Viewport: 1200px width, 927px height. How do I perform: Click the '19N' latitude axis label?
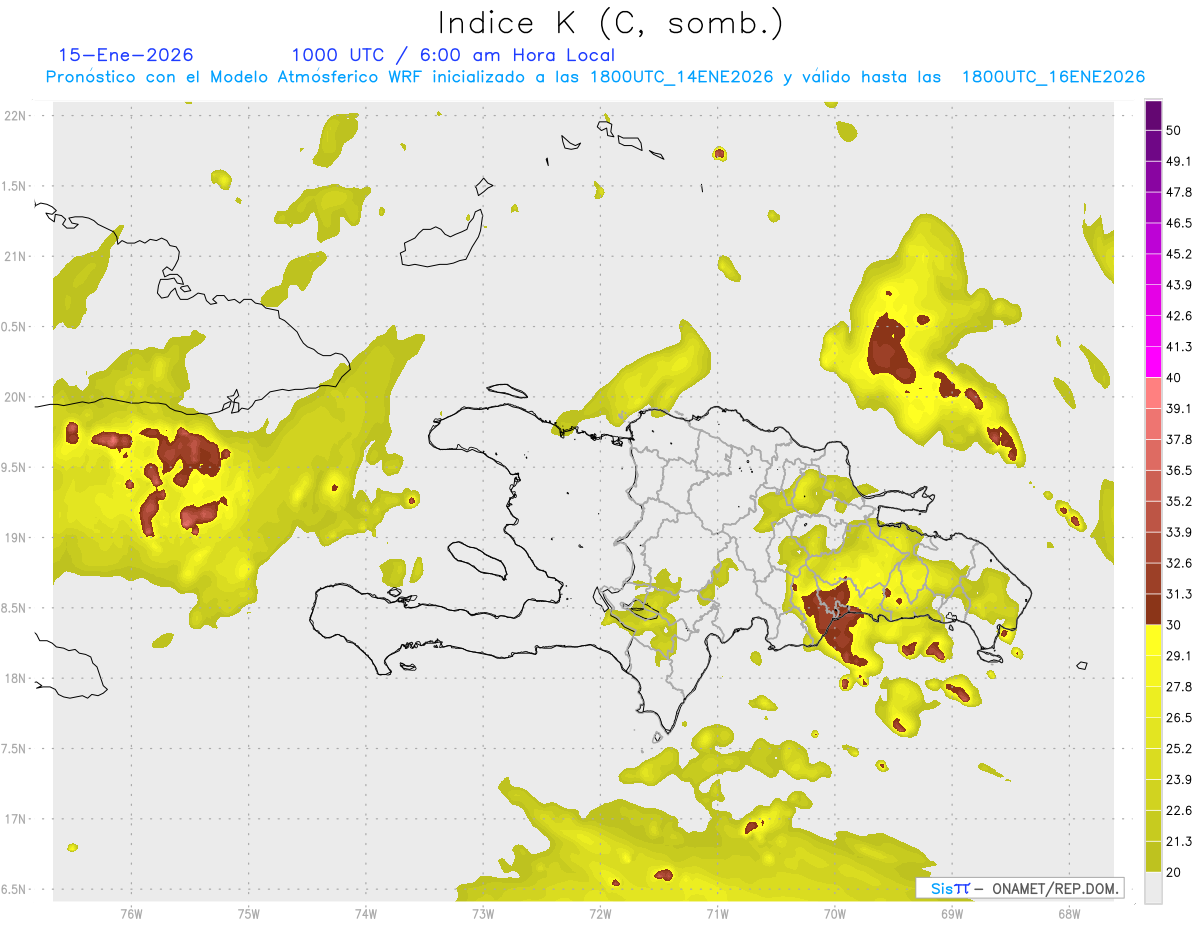click(17, 538)
